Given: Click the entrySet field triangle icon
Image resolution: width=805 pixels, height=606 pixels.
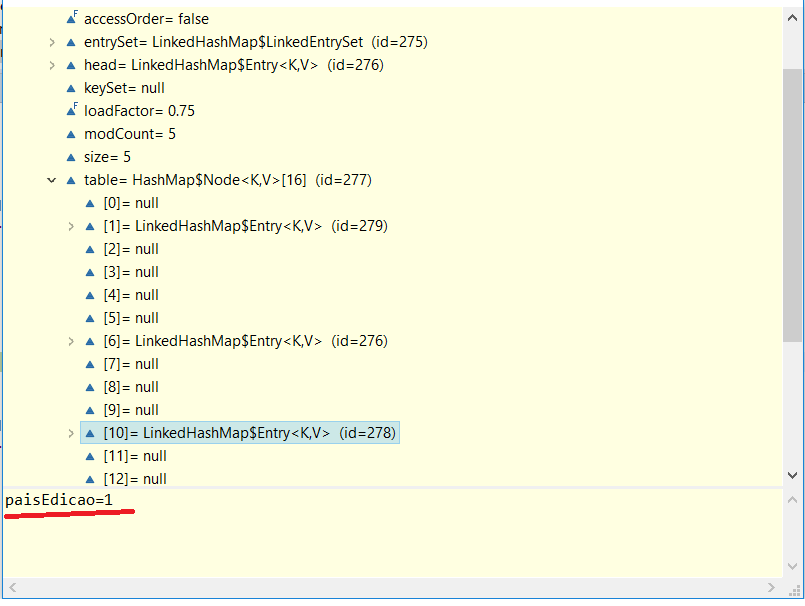Looking at the screenshot, I should point(71,43).
